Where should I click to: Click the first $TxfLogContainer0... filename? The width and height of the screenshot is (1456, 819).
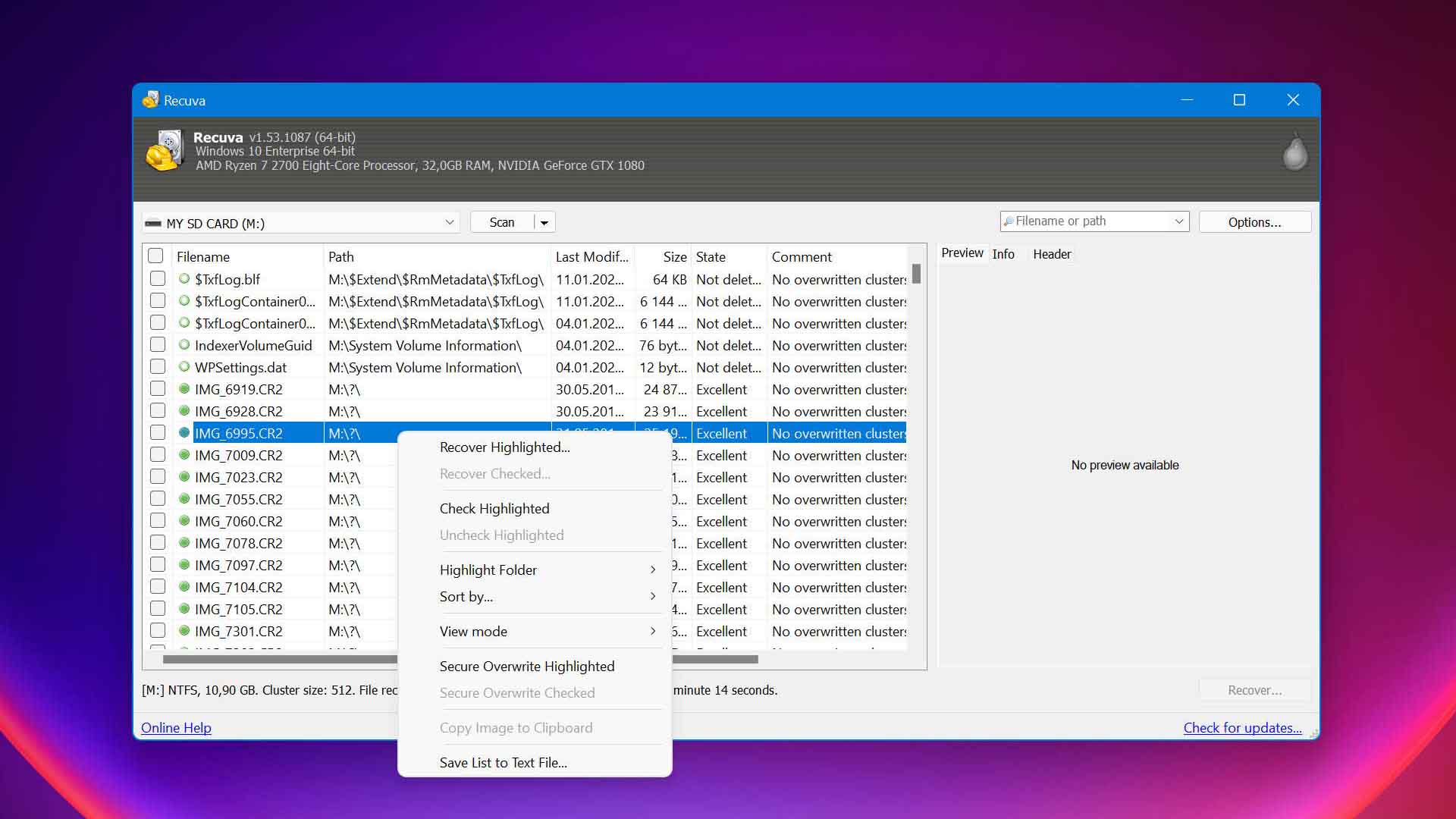click(255, 301)
